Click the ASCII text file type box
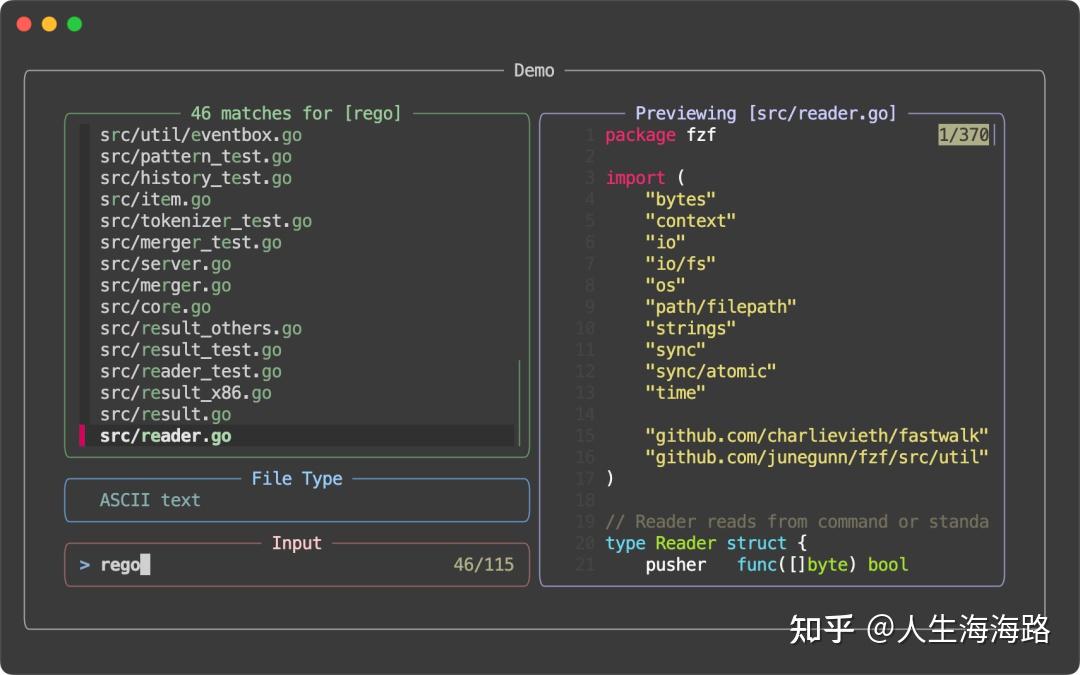Image resolution: width=1080 pixels, height=675 pixels. [296, 500]
